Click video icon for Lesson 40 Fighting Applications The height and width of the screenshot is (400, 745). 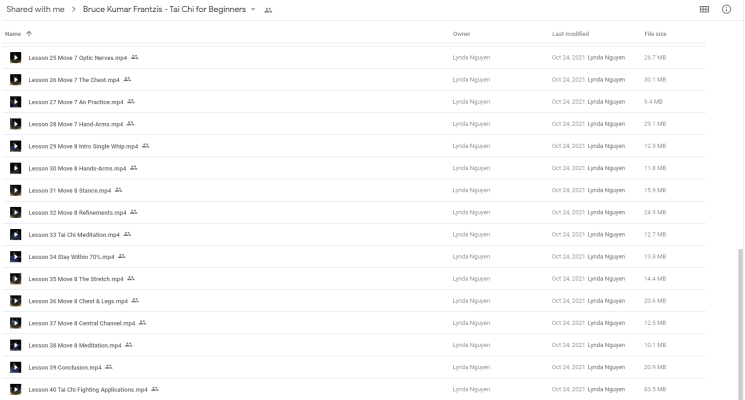(x=15, y=388)
